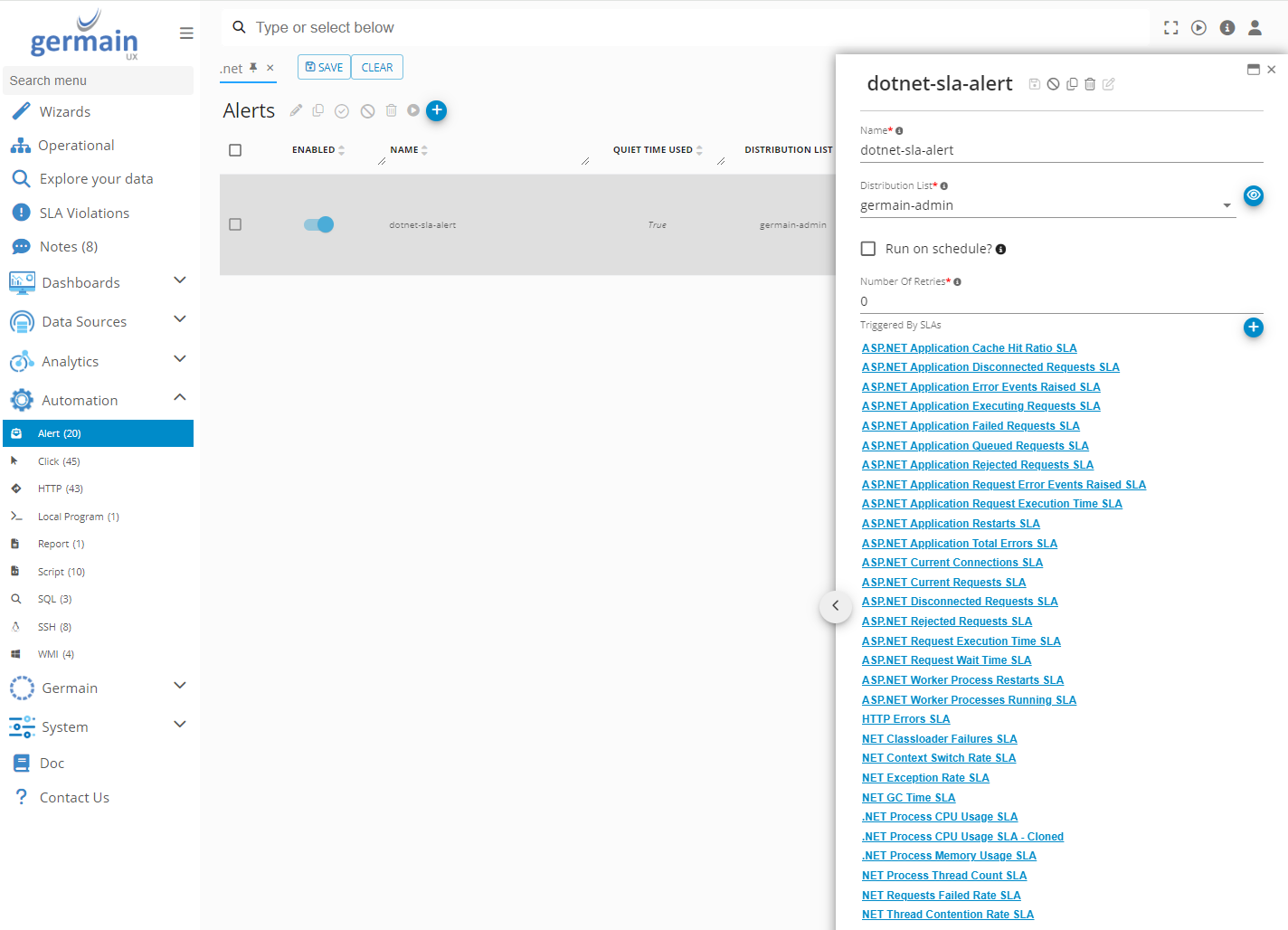Viewport: 1288px width, 930px height.
Task: Add a new alert with the blue plus button
Action: click(x=436, y=110)
